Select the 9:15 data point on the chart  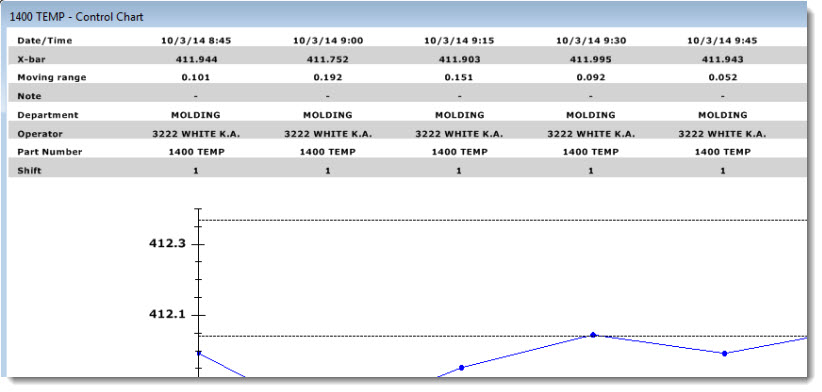coord(461,367)
